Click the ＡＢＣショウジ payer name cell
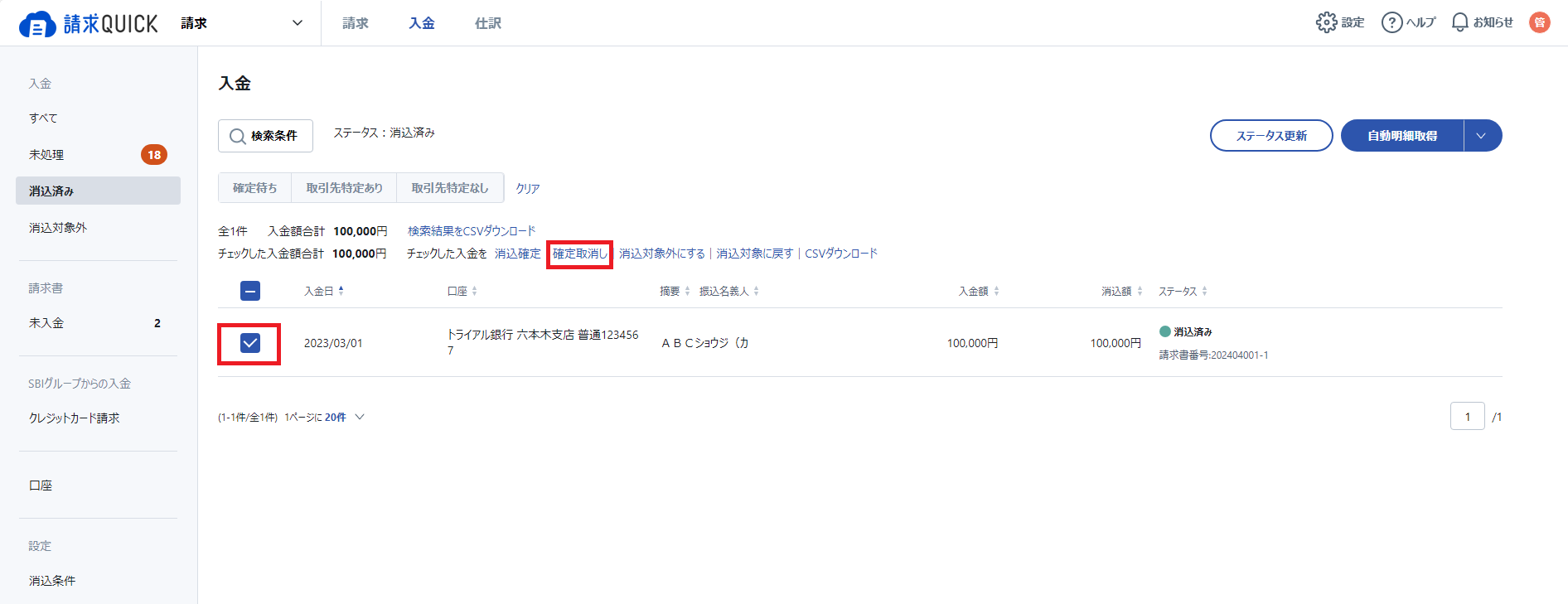 704,343
